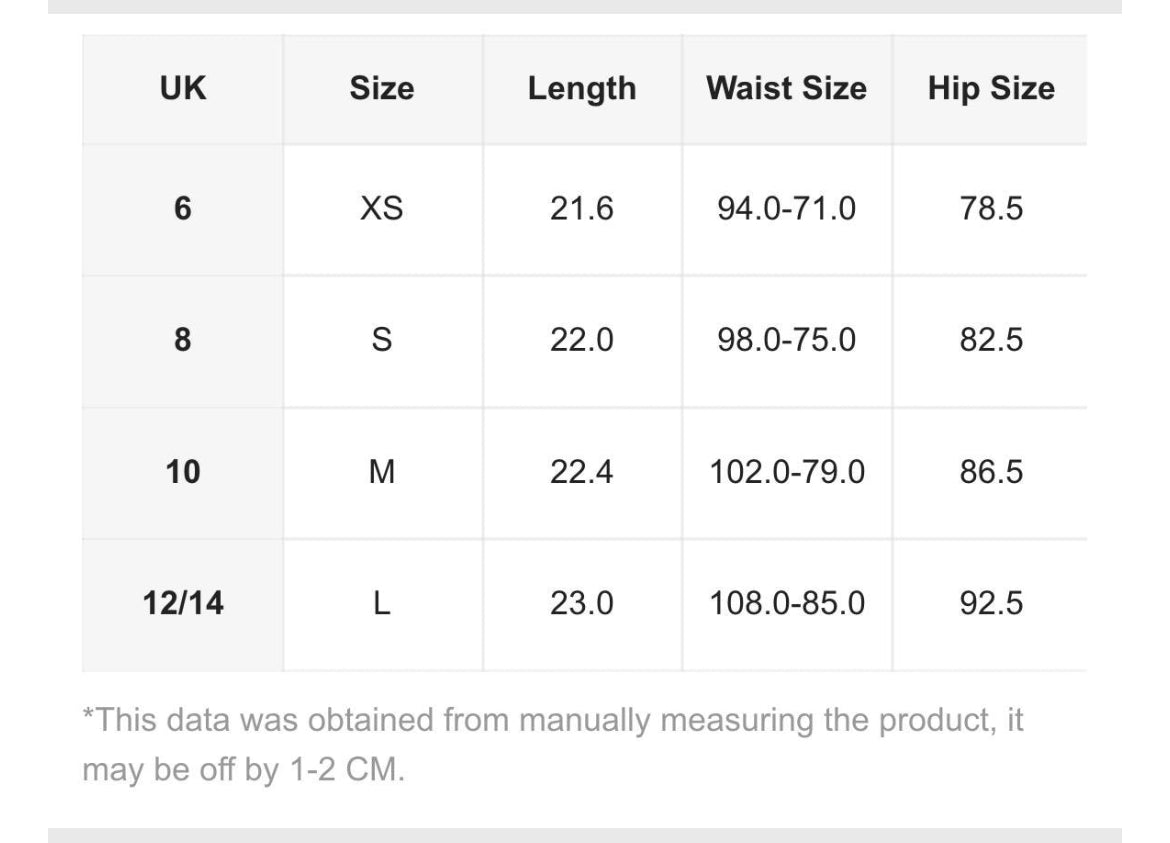Click the Size column header

click(x=381, y=89)
